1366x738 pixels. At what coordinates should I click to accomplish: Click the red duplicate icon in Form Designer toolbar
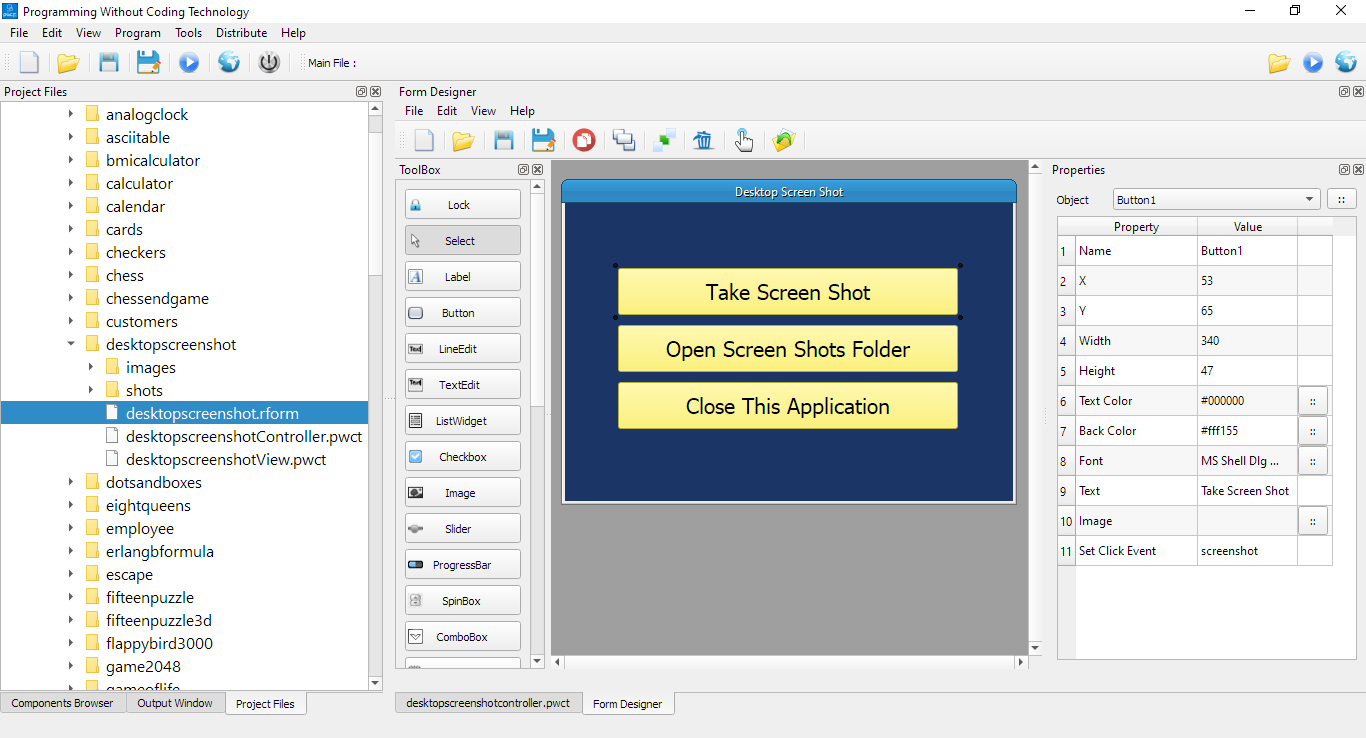(584, 140)
